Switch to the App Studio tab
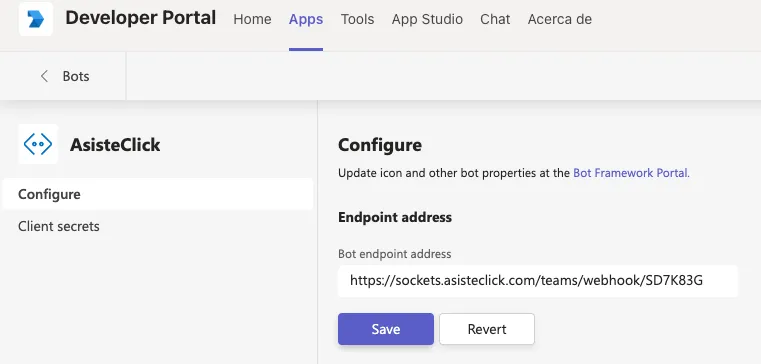Screen dimensions: 761x364 coord(427,19)
